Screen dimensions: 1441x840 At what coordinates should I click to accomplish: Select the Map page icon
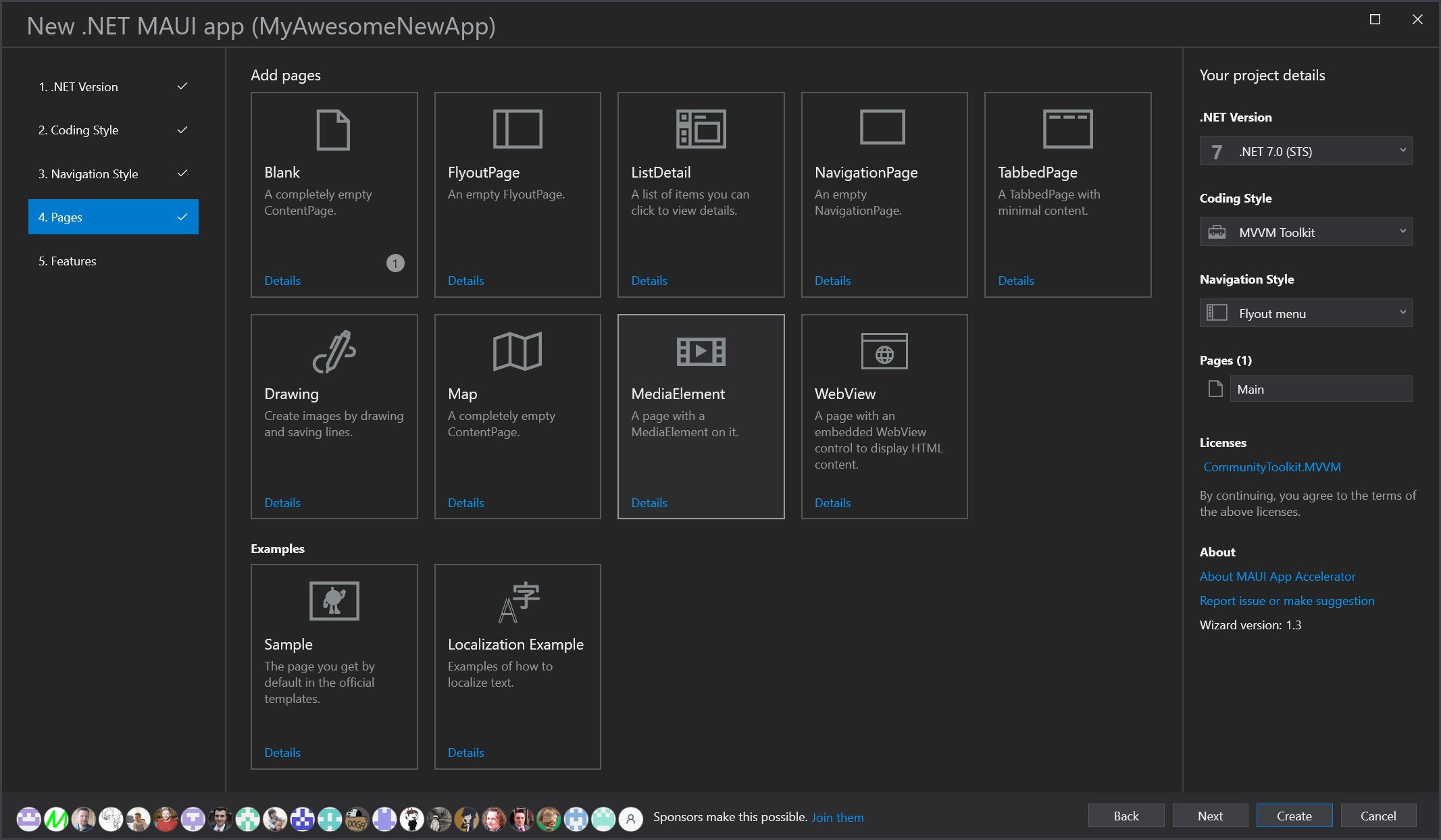pyautogui.click(x=517, y=351)
